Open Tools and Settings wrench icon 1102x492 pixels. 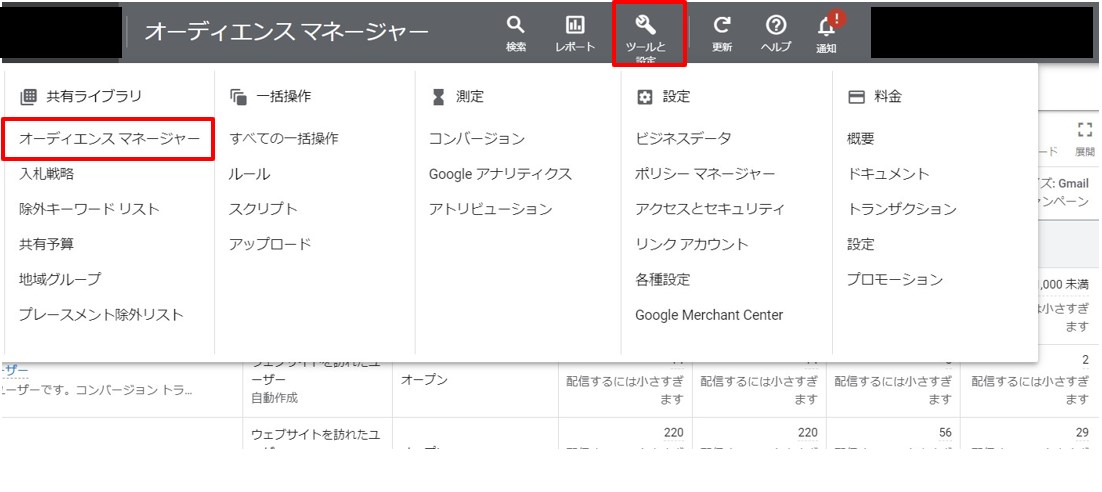tap(645, 26)
